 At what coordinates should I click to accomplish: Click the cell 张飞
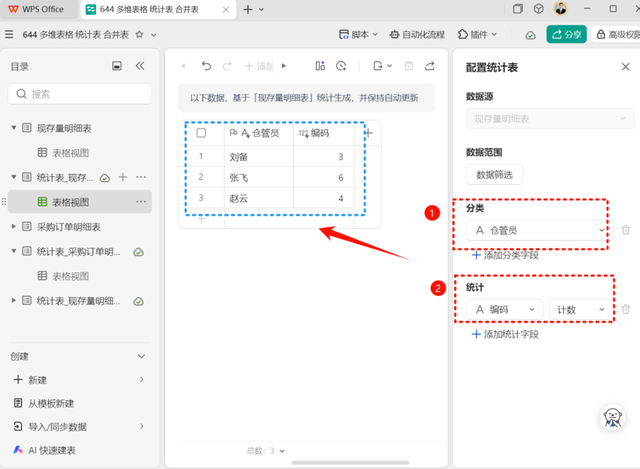259,177
